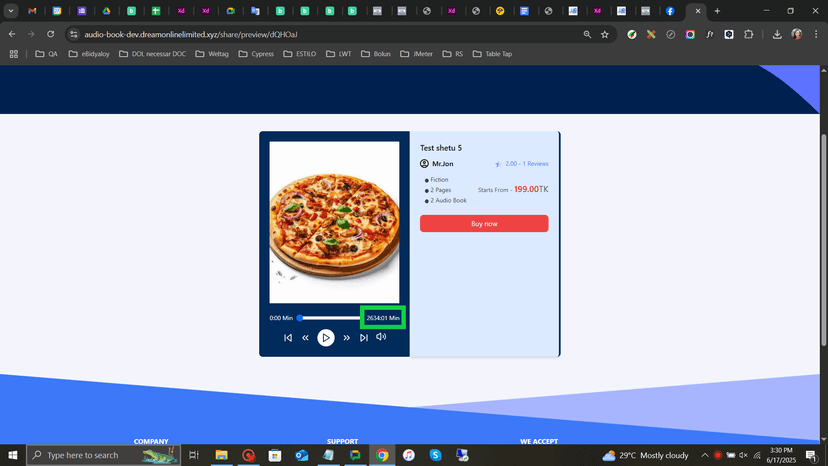Open the Chrome tab search dropdown
This screenshot has width=828, height=466.
[x=10, y=11]
